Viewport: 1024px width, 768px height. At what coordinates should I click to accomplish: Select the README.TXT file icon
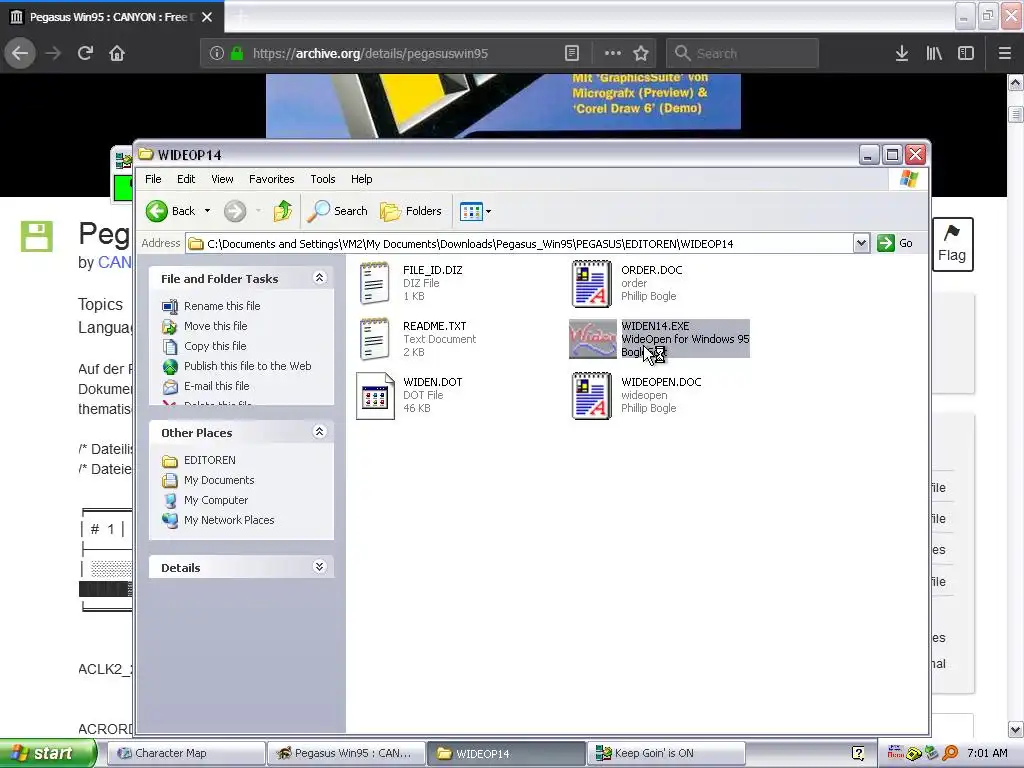click(x=375, y=340)
